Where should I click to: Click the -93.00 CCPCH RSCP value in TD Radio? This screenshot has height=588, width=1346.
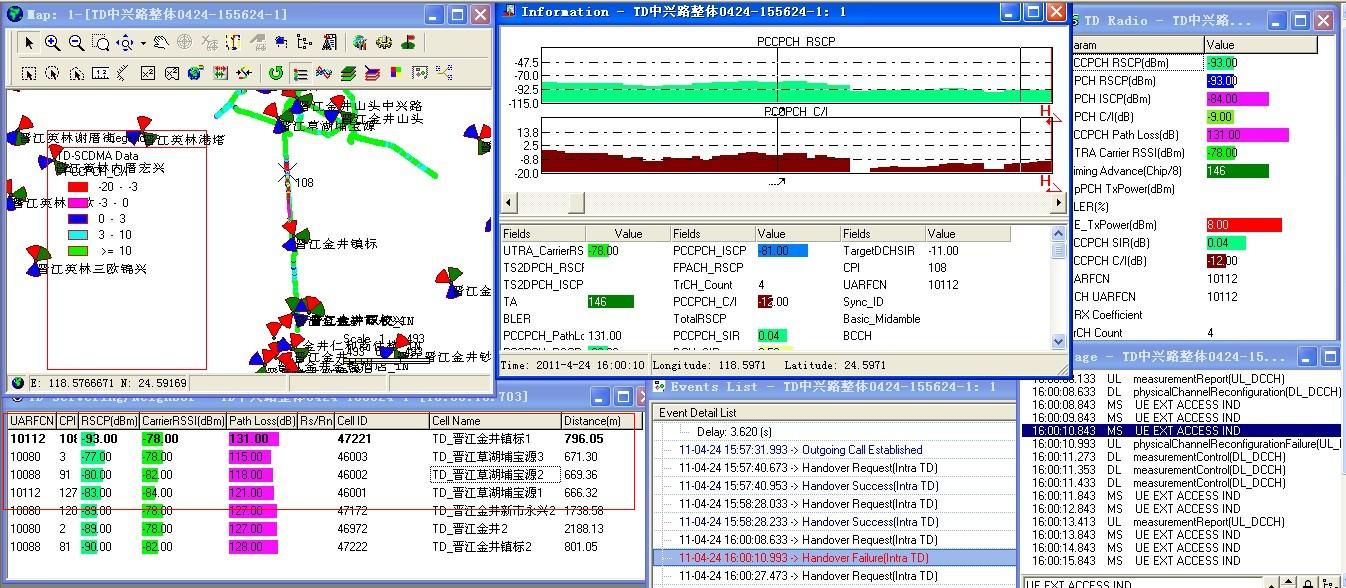pyautogui.click(x=1222, y=63)
